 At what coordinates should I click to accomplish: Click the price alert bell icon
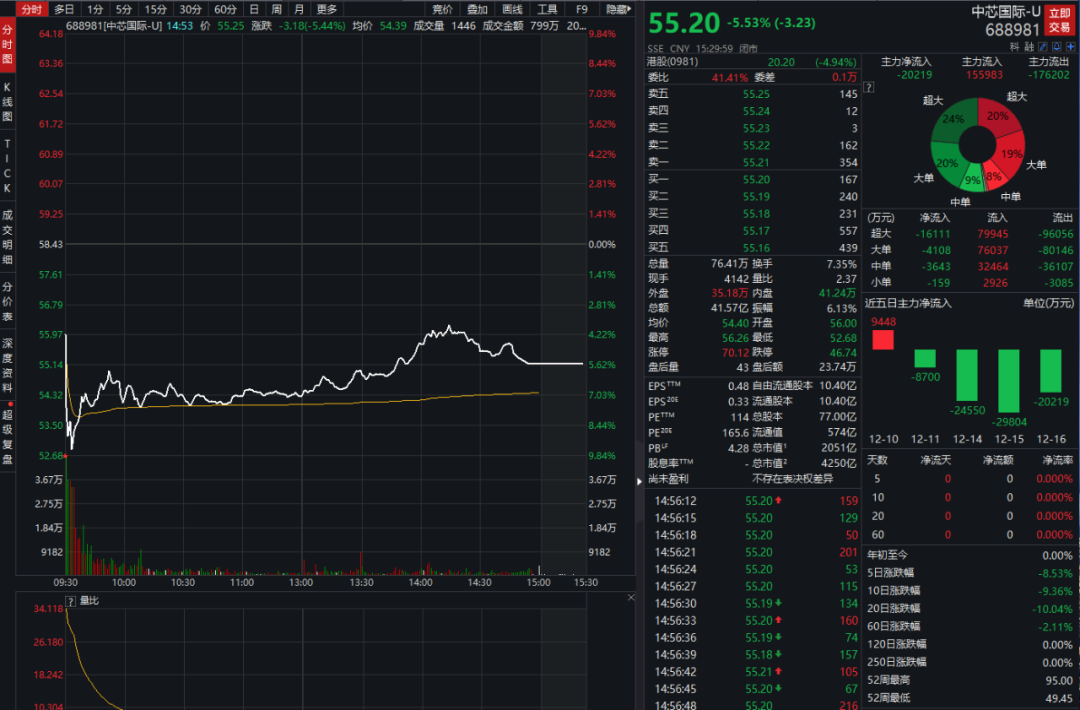pos(1057,46)
